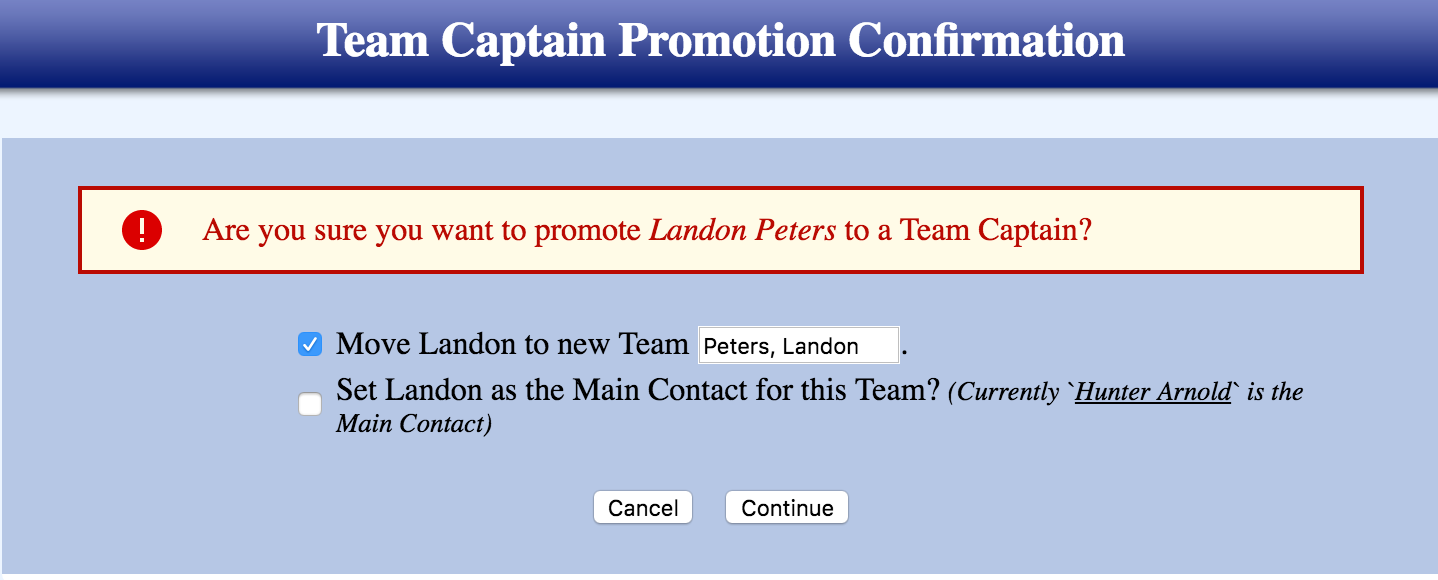Click the word 'Confirmation' in the page header
The image size is (1438, 580).
[x=986, y=41]
